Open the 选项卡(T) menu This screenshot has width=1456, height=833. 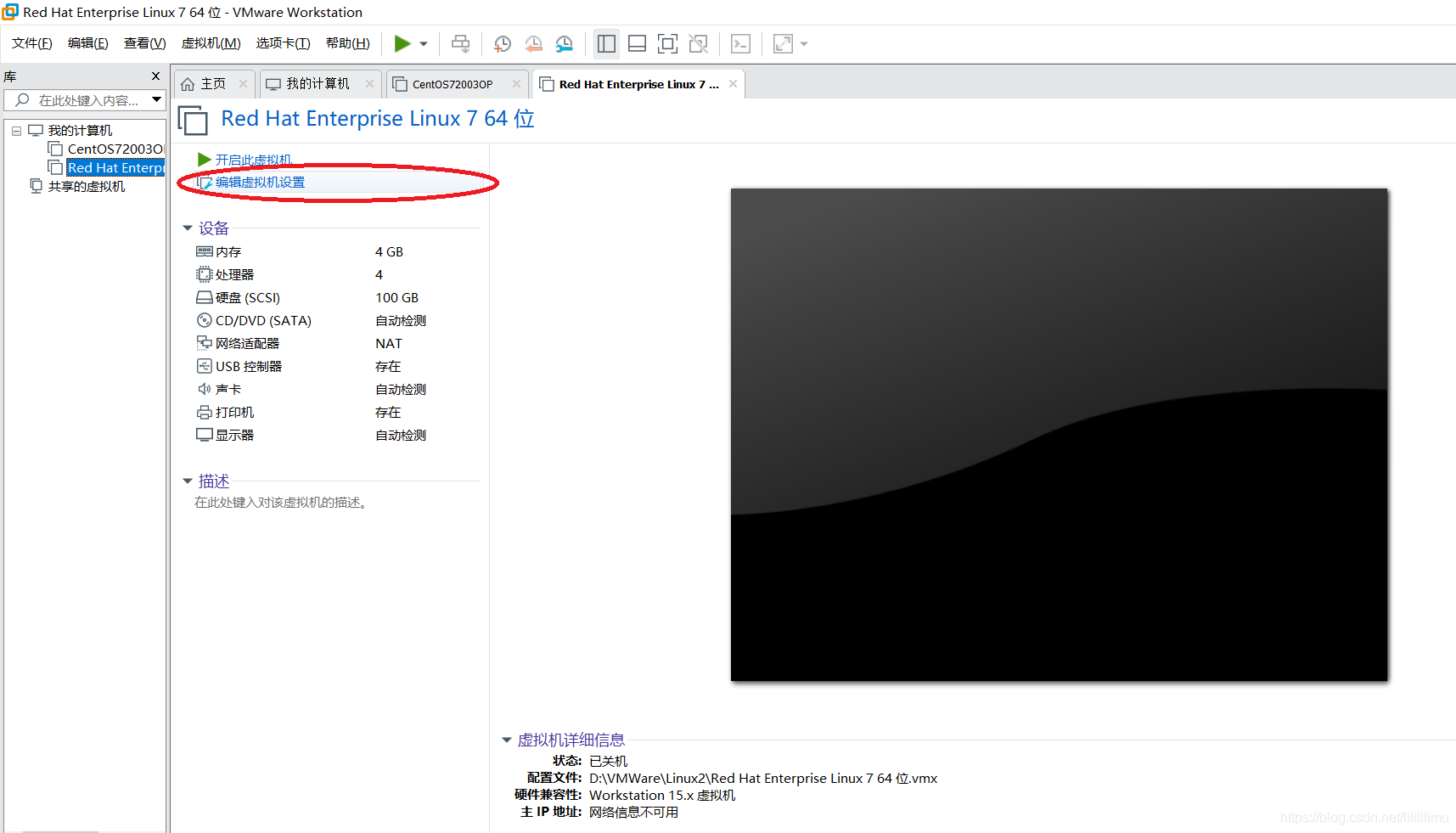(x=284, y=43)
